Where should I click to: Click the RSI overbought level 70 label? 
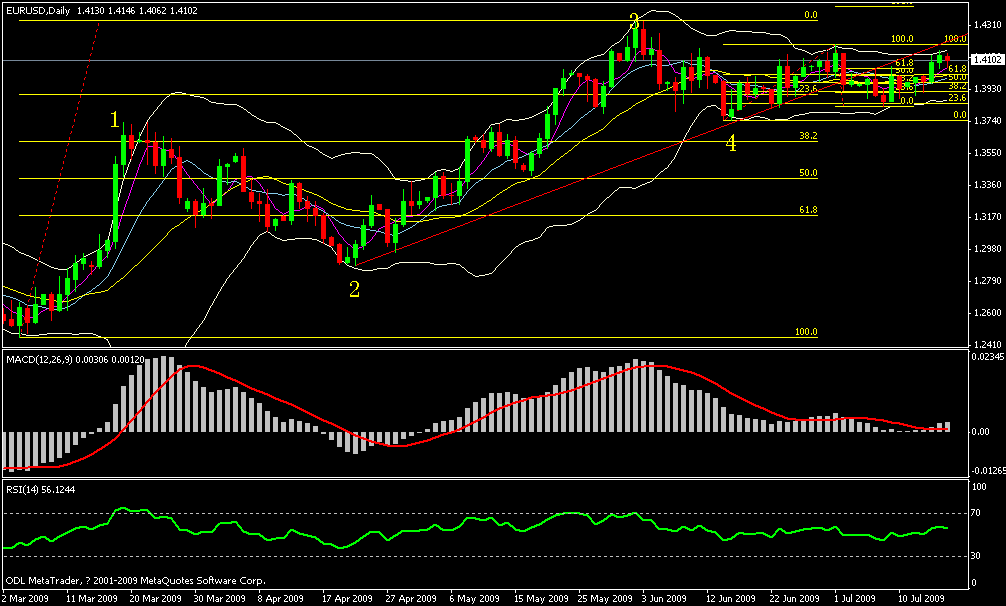click(976, 513)
